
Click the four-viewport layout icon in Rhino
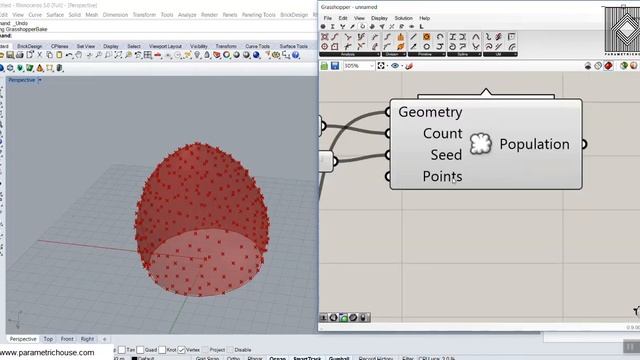pyautogui.click(x=148, y=55)
